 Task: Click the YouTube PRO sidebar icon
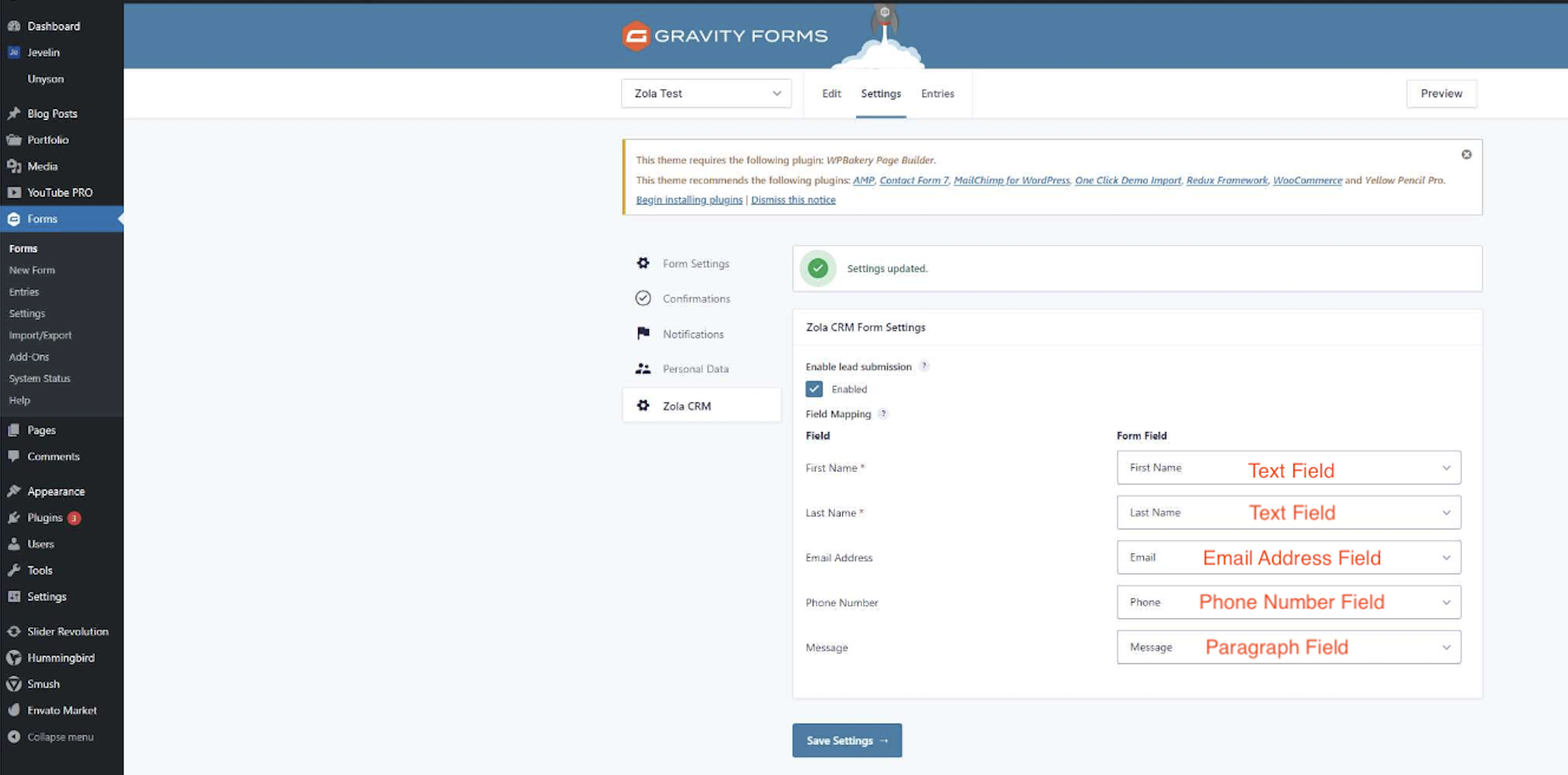(15, 192)
